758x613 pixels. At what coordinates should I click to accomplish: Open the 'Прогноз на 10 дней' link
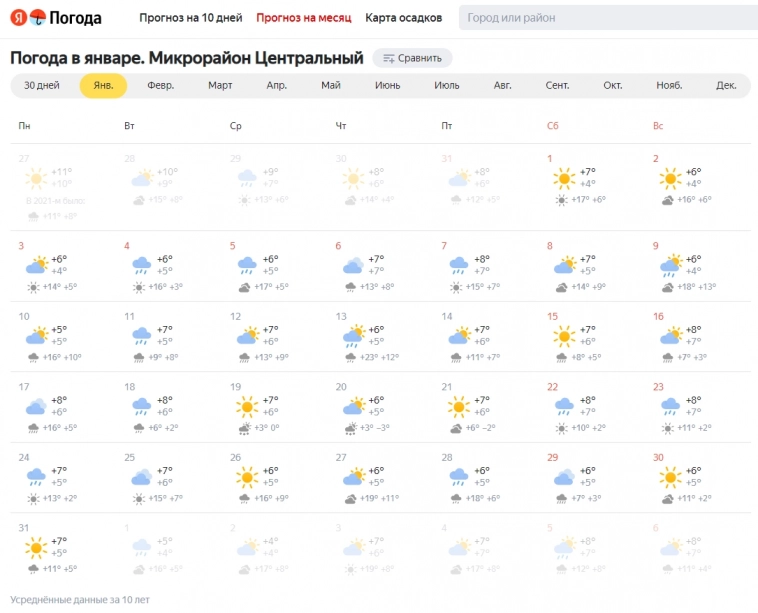(x=190, y=18)
